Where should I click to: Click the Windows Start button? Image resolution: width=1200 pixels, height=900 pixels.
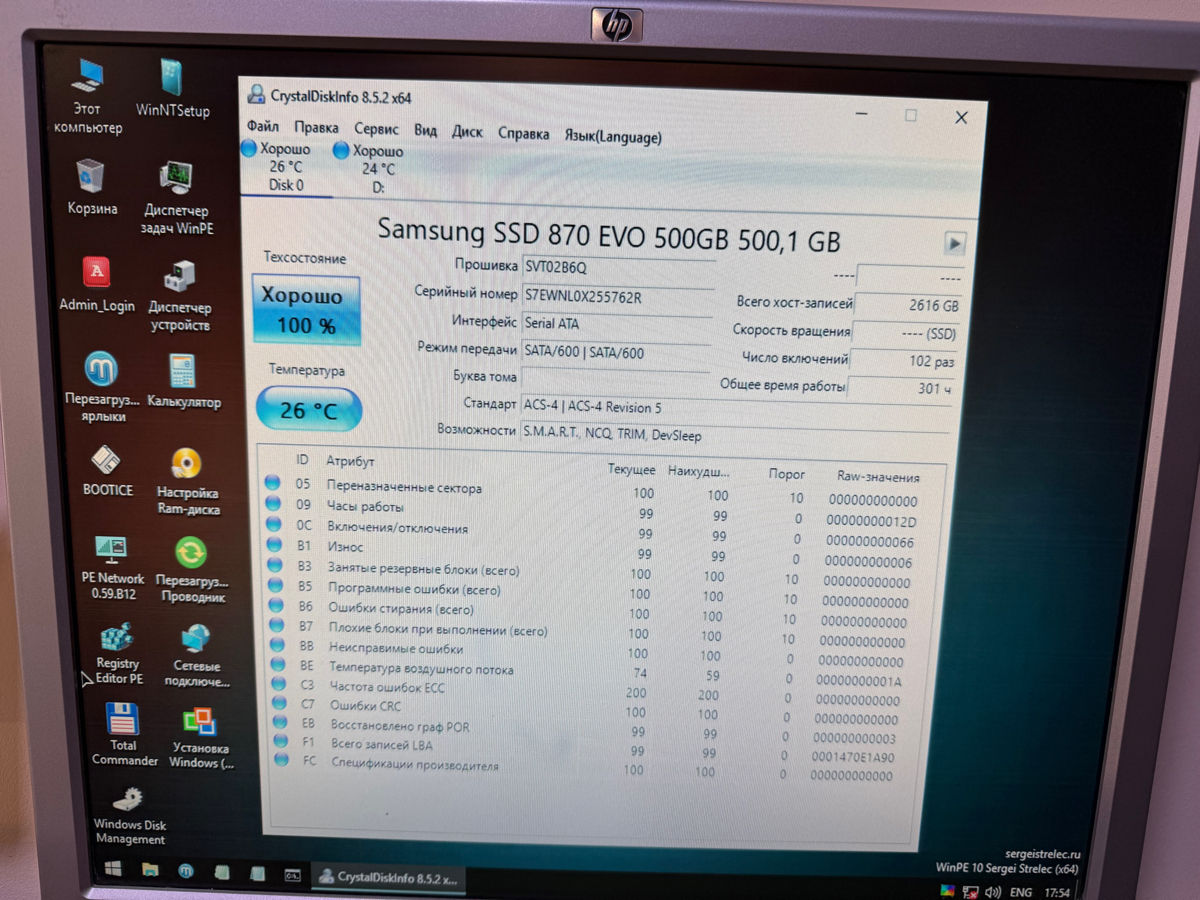[111, 868]
